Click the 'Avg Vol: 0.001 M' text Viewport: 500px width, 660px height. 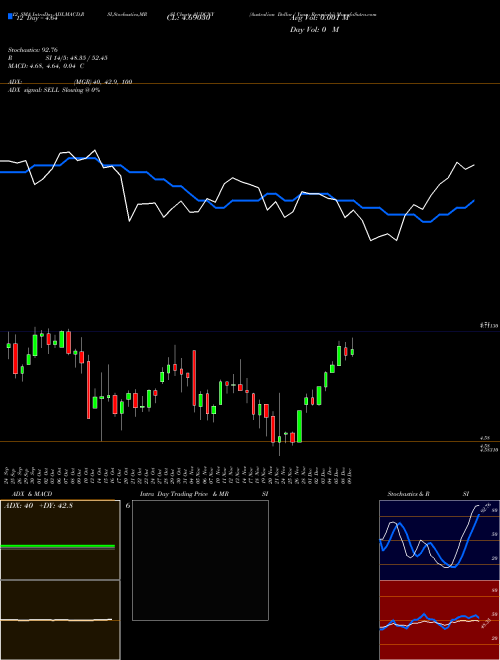(x=319, y=18)
